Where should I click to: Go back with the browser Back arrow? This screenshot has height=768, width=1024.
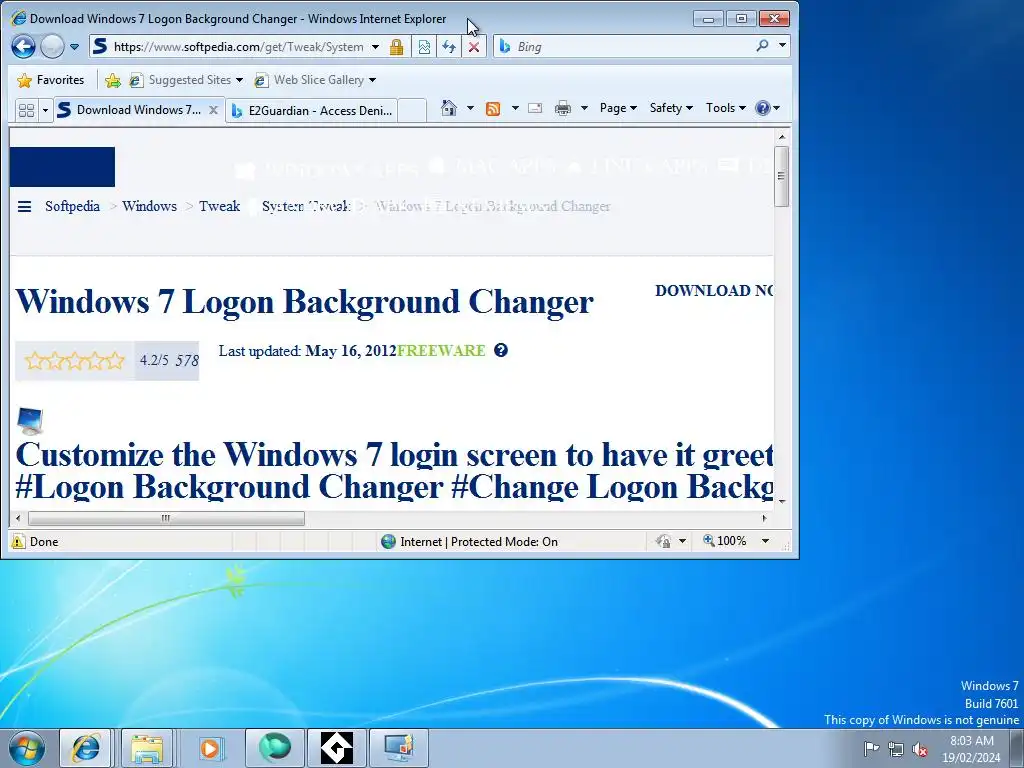[x=24, y=46]
